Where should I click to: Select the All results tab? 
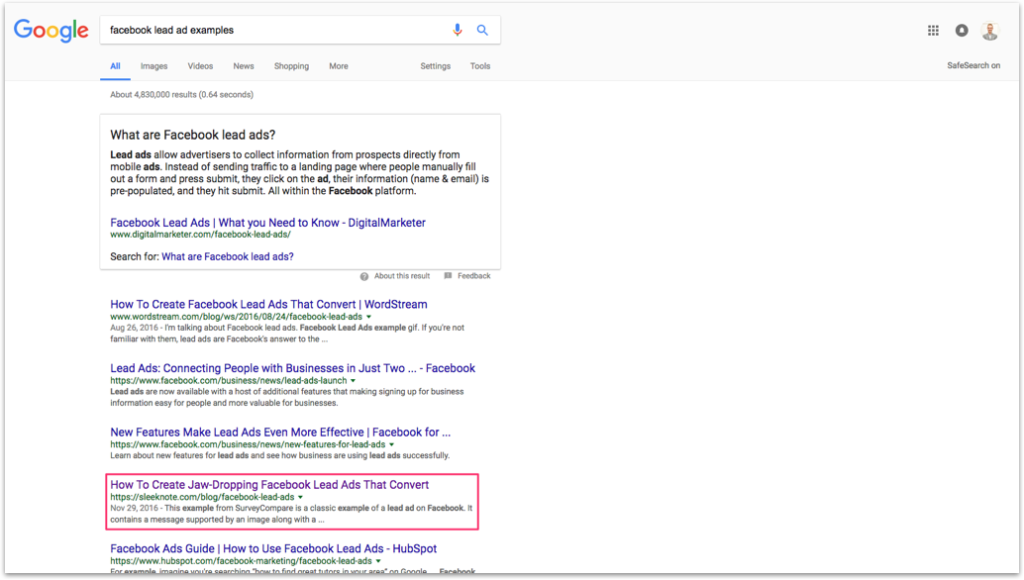point(115,66)
